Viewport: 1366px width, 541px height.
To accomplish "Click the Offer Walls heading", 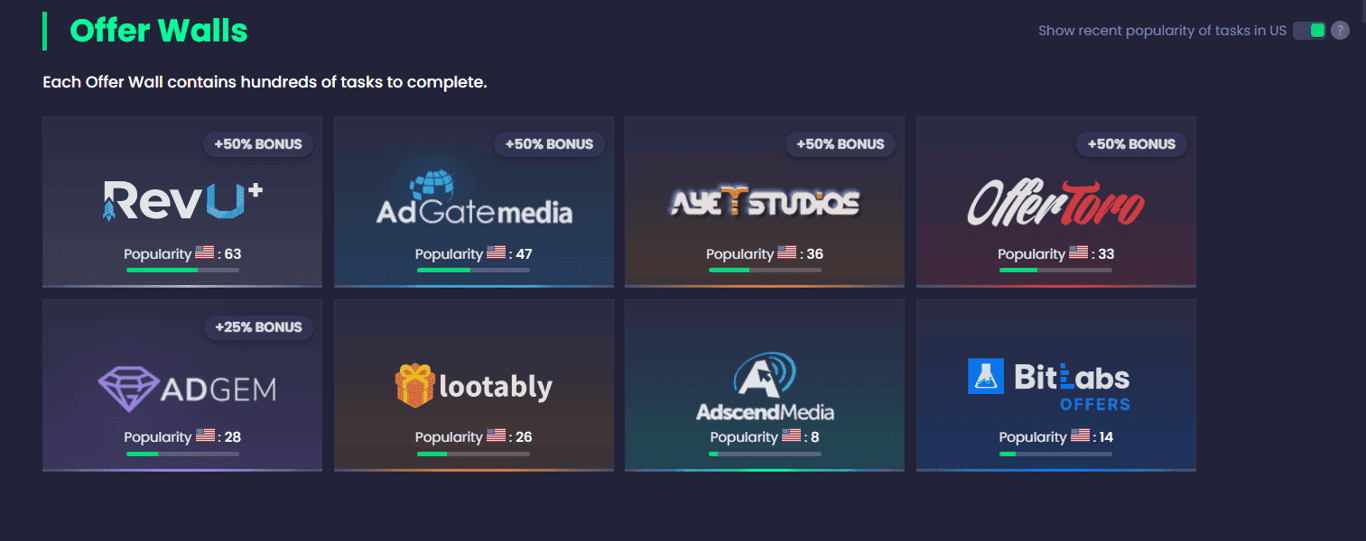I will click(x=159, y=31).
